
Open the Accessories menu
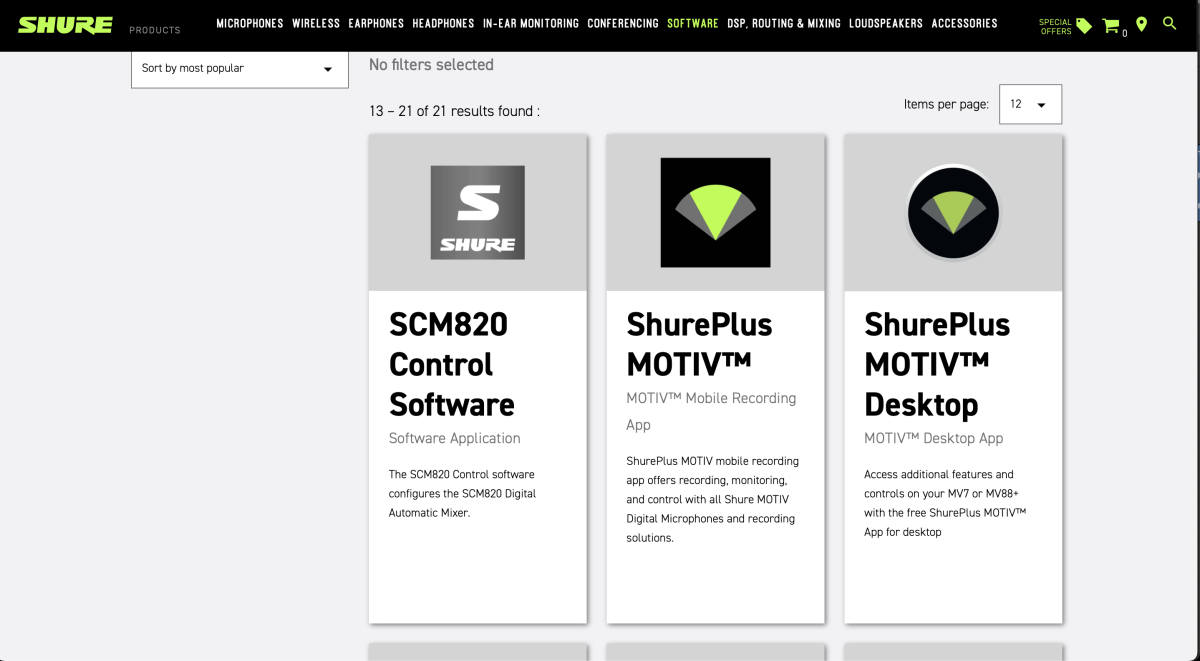point(964,23)
